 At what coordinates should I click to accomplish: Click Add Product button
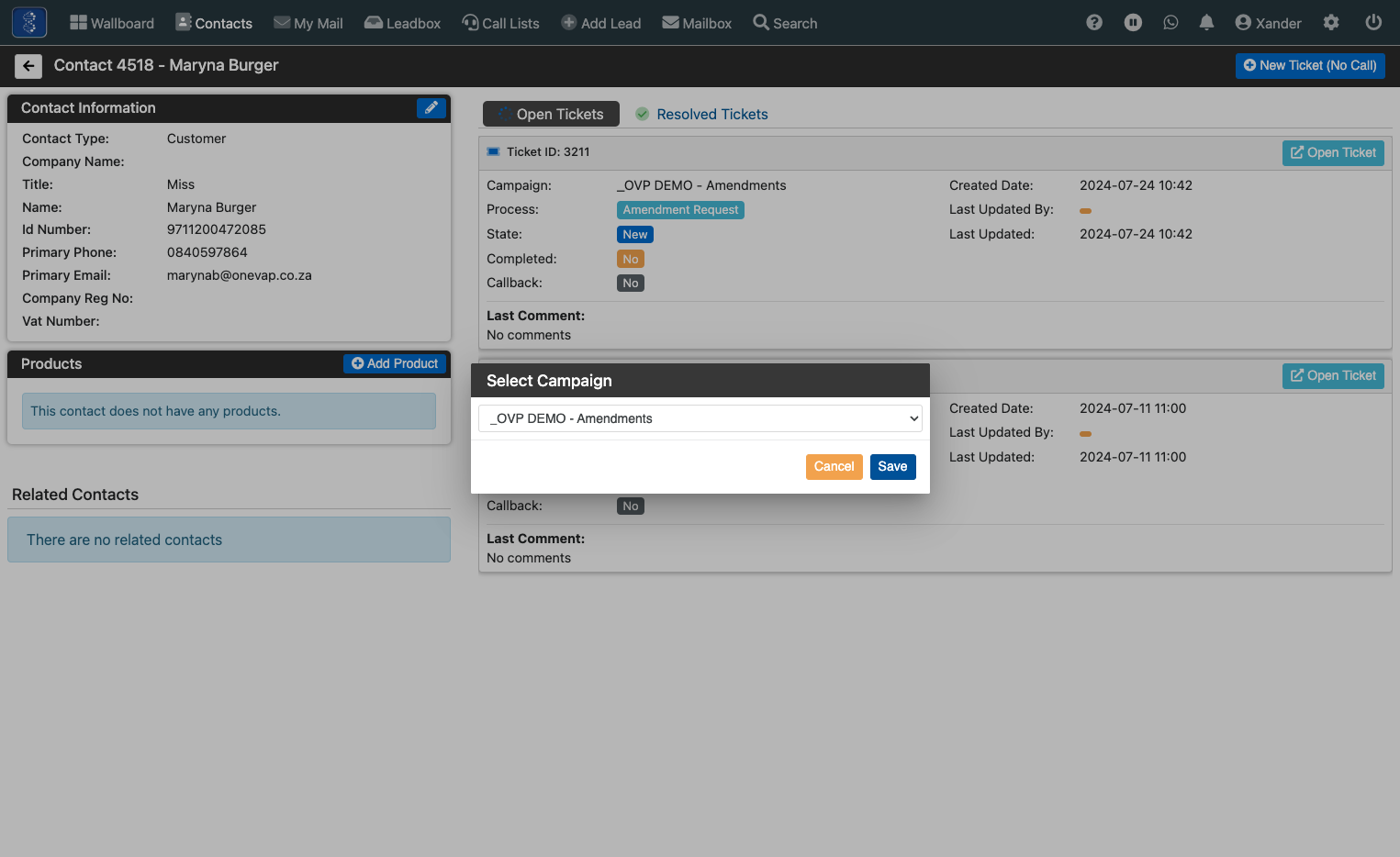click(x=395, y=364)
